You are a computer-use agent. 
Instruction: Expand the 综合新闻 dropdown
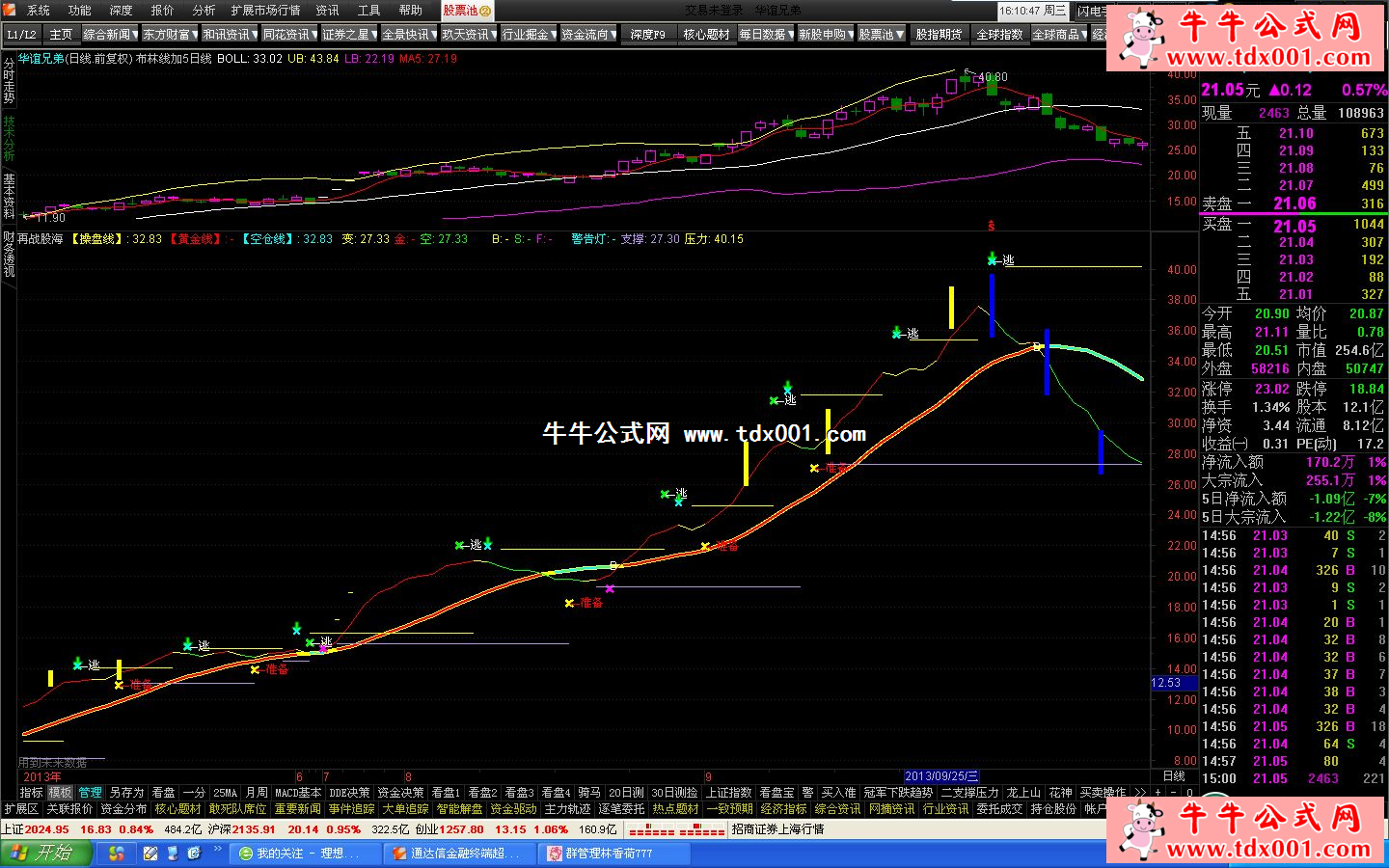pyautogui.click(x=110, y=35)
